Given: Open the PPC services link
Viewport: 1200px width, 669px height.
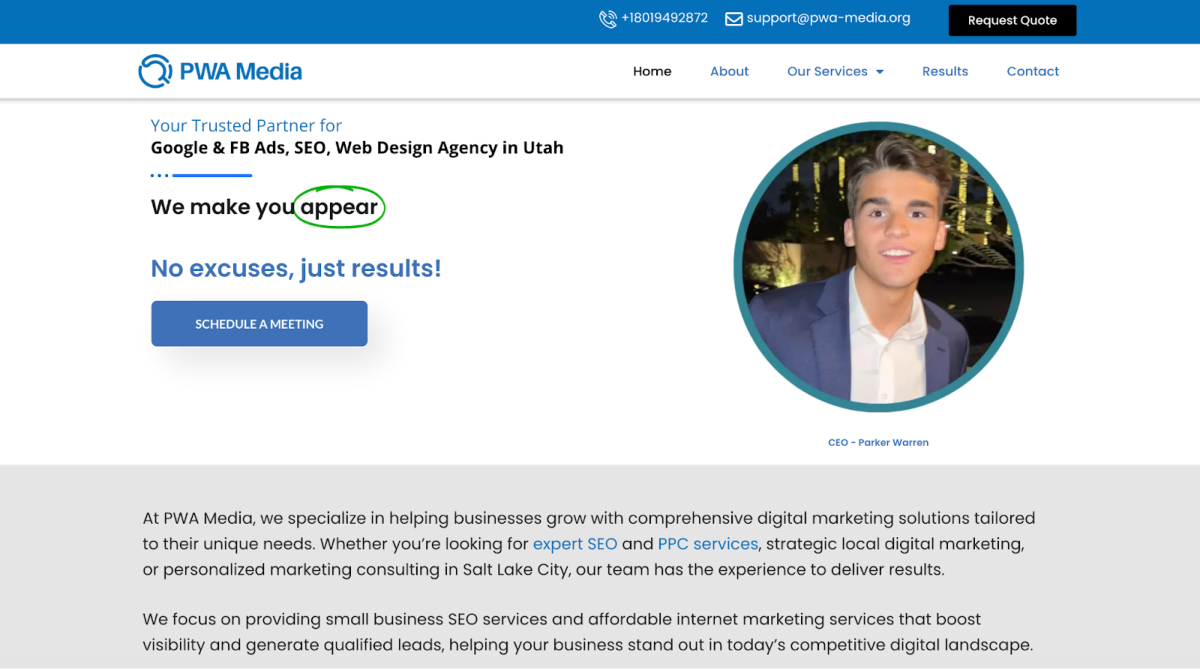Looking at the screenshot, I should 707,544.
